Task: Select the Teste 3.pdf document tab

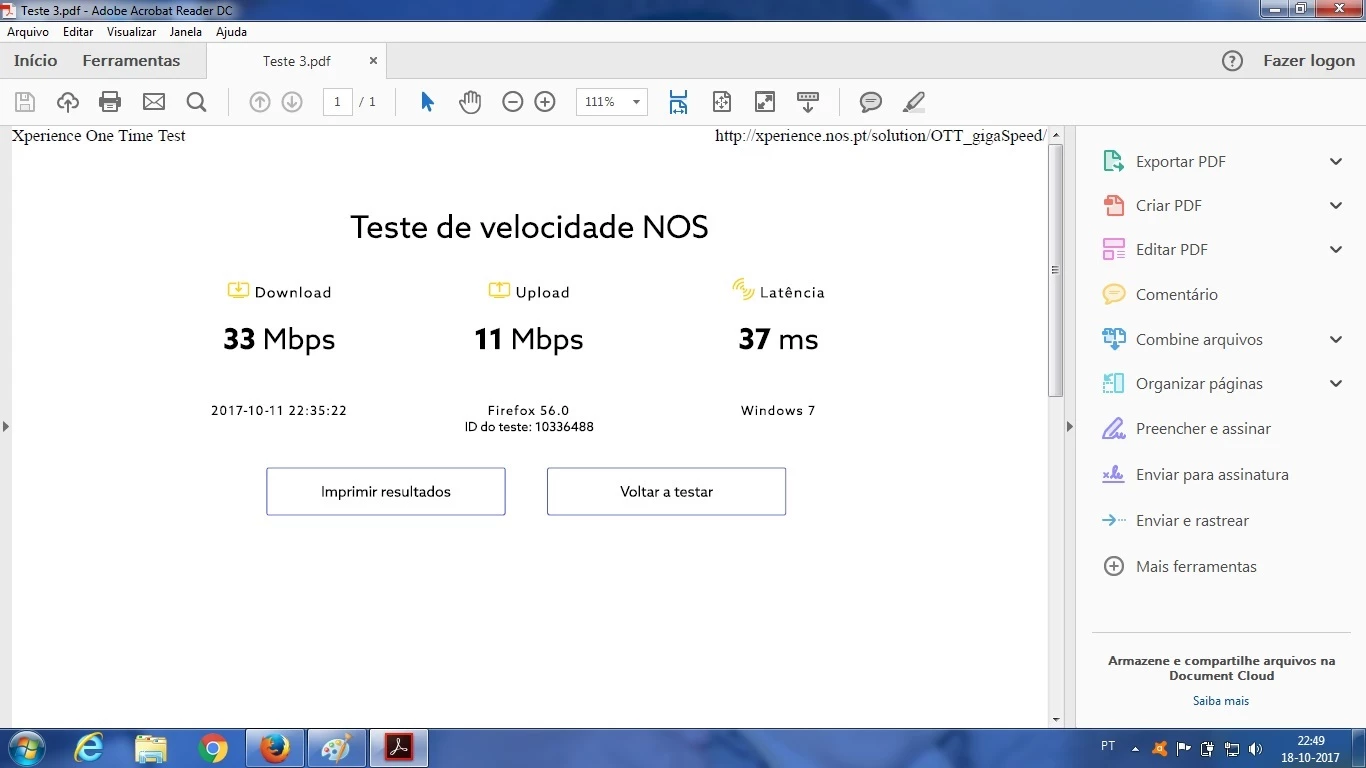Action: (x=296, y=61)
